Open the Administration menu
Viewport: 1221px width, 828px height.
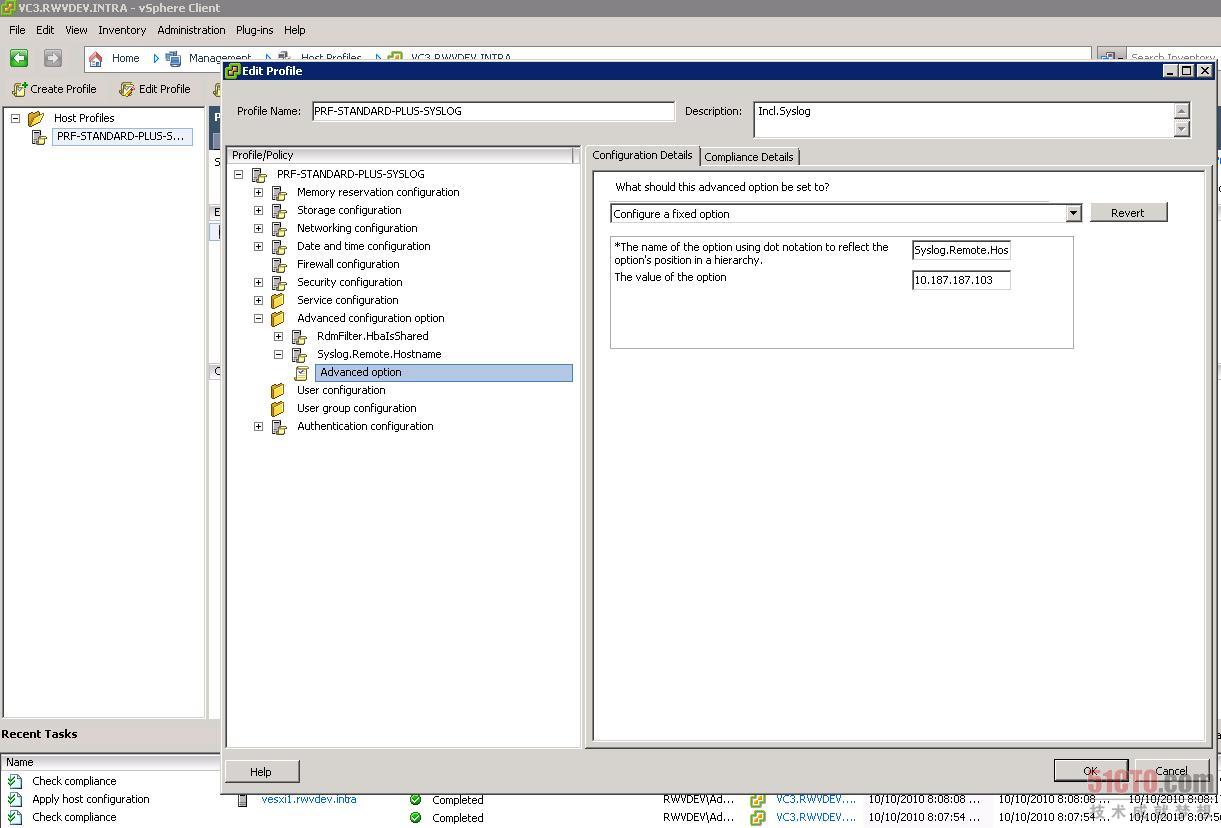(x=191, y=30)
